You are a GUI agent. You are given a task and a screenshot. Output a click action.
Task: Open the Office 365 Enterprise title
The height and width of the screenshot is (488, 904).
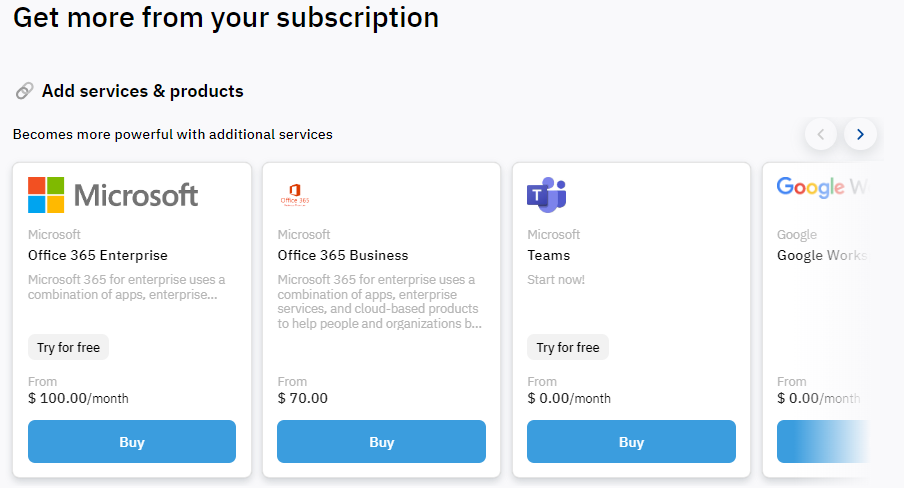[98, 256]
